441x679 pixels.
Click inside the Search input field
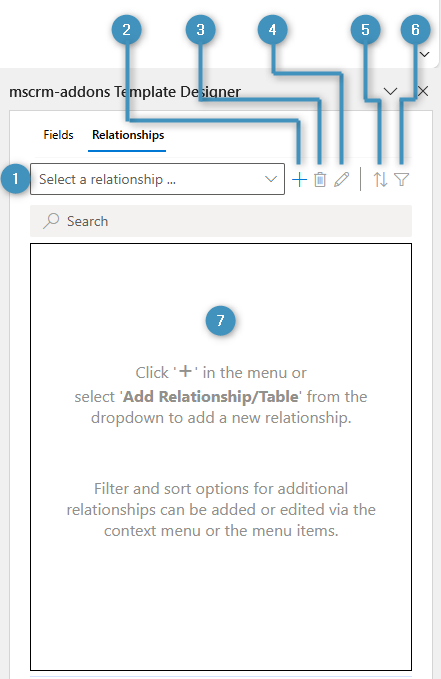tap(221, 221)
